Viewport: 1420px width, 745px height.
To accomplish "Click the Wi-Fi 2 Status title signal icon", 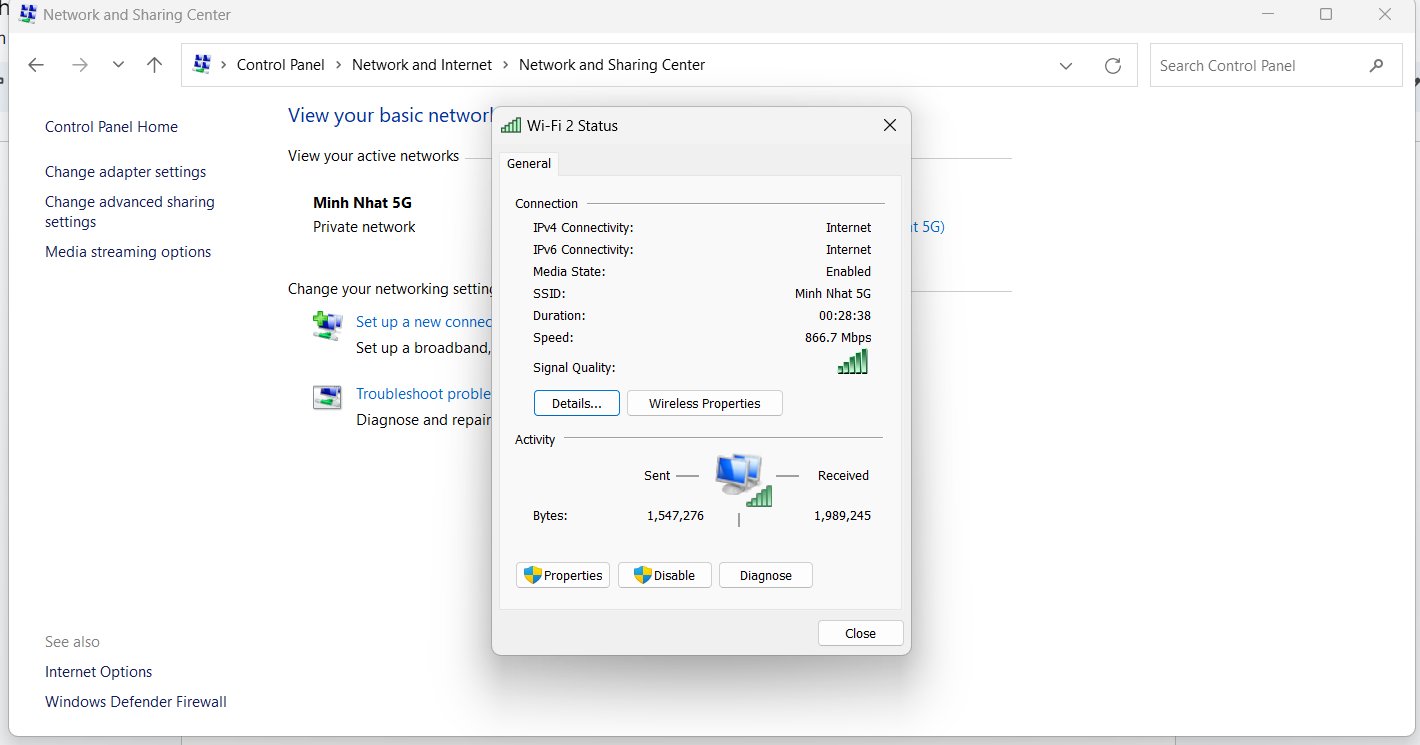I will click(511, 125).
